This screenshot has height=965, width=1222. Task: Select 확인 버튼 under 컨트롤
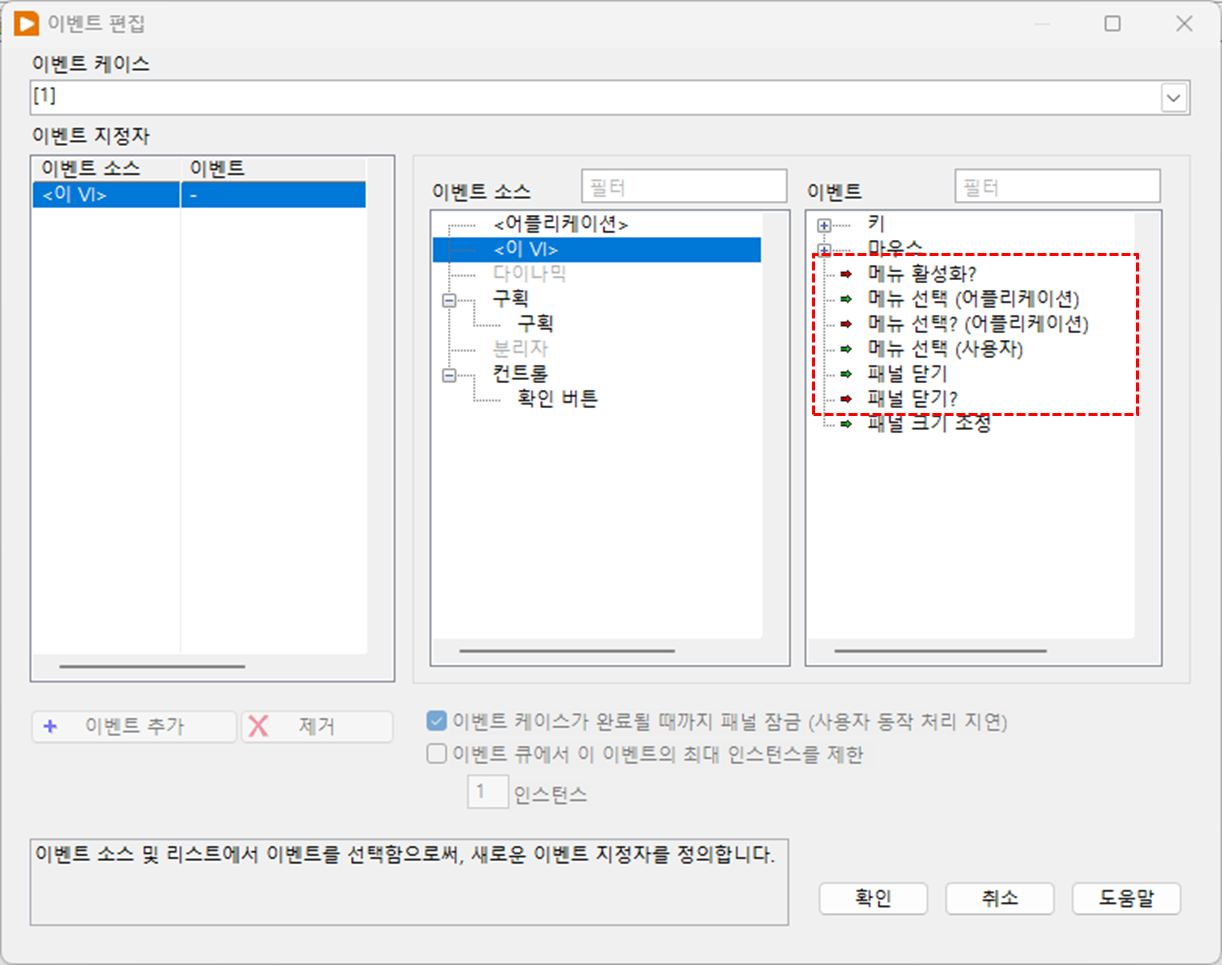pyautogui.click(x=557, y=399)
